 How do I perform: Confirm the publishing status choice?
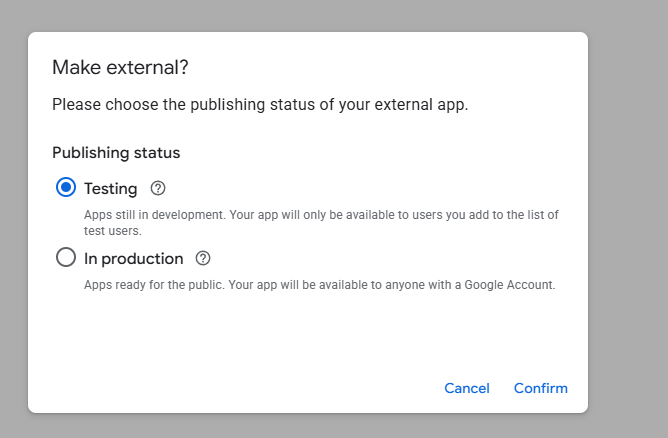pos(541,388)
